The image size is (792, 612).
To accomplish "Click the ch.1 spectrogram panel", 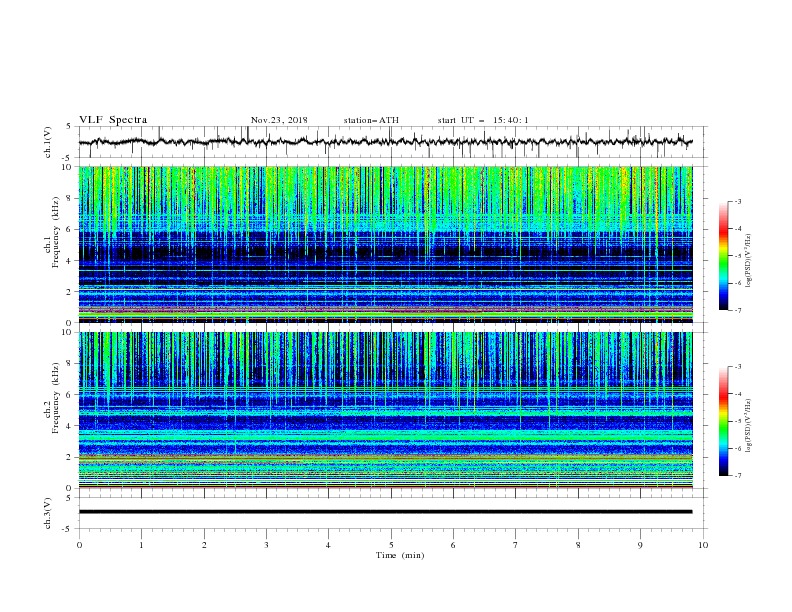I will click(x=386, y=244).
